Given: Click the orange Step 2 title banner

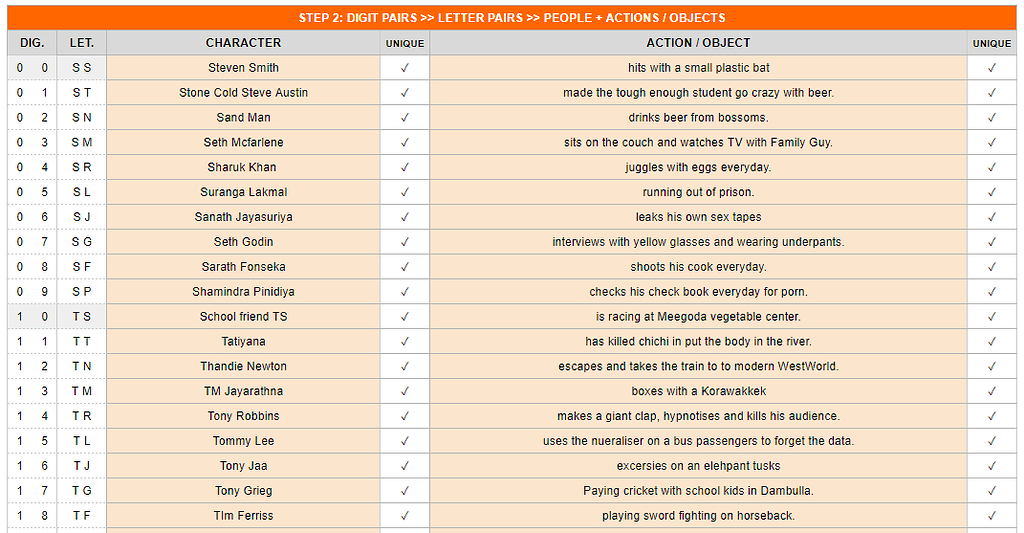Looking at the screenshot, I should [x=512, y=17].
